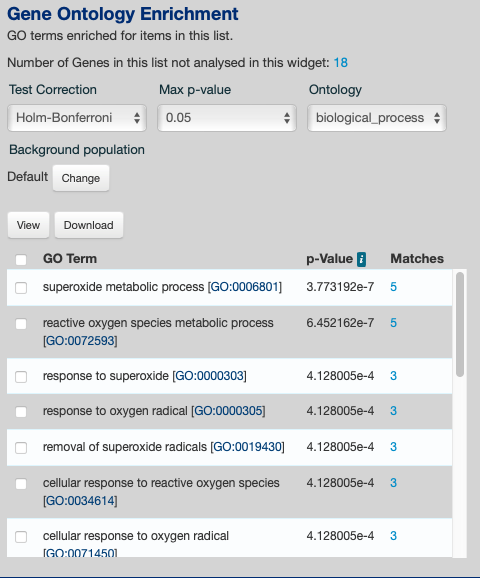Check the superoxide metabolic process row

21,288
